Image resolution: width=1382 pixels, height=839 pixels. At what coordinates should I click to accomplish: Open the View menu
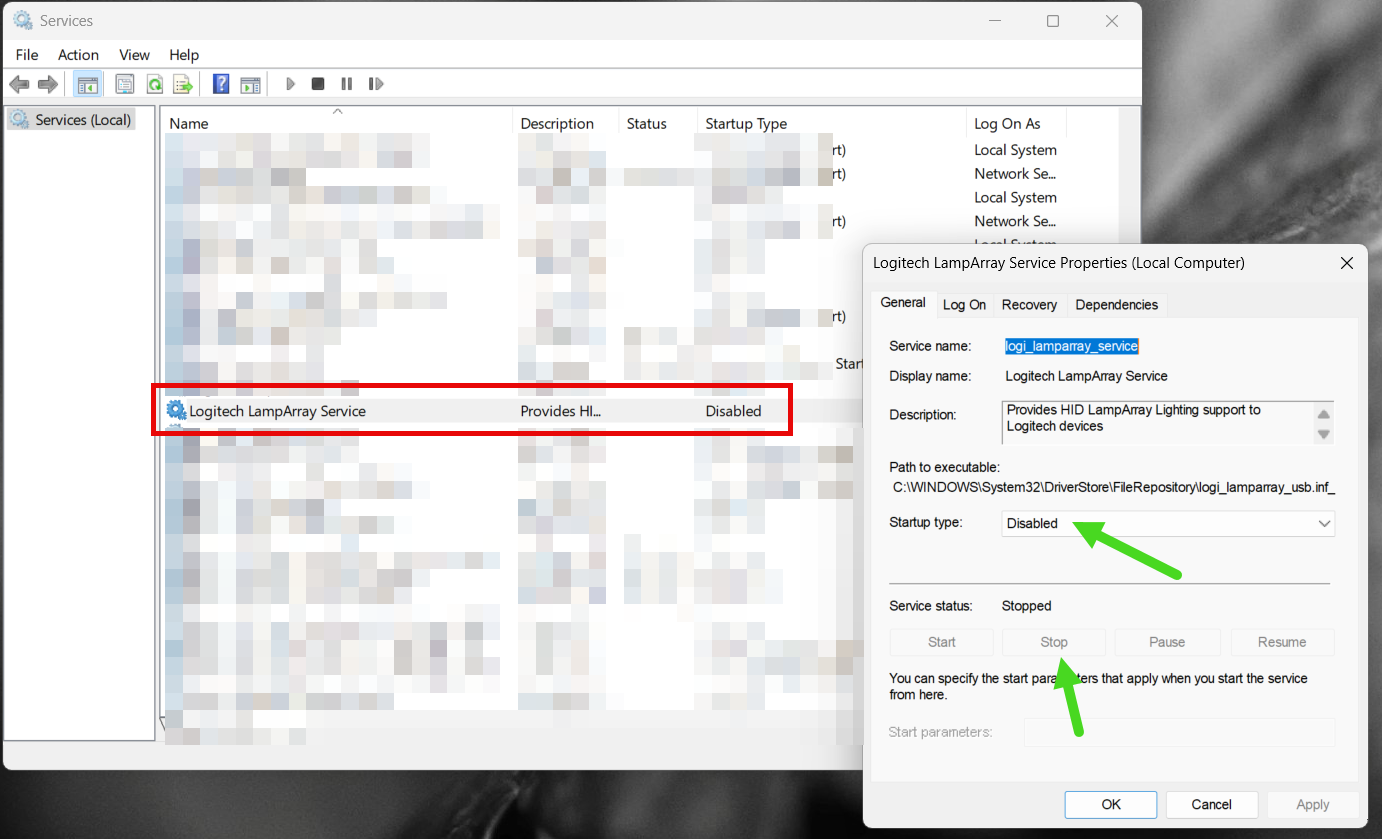[134, 55]
